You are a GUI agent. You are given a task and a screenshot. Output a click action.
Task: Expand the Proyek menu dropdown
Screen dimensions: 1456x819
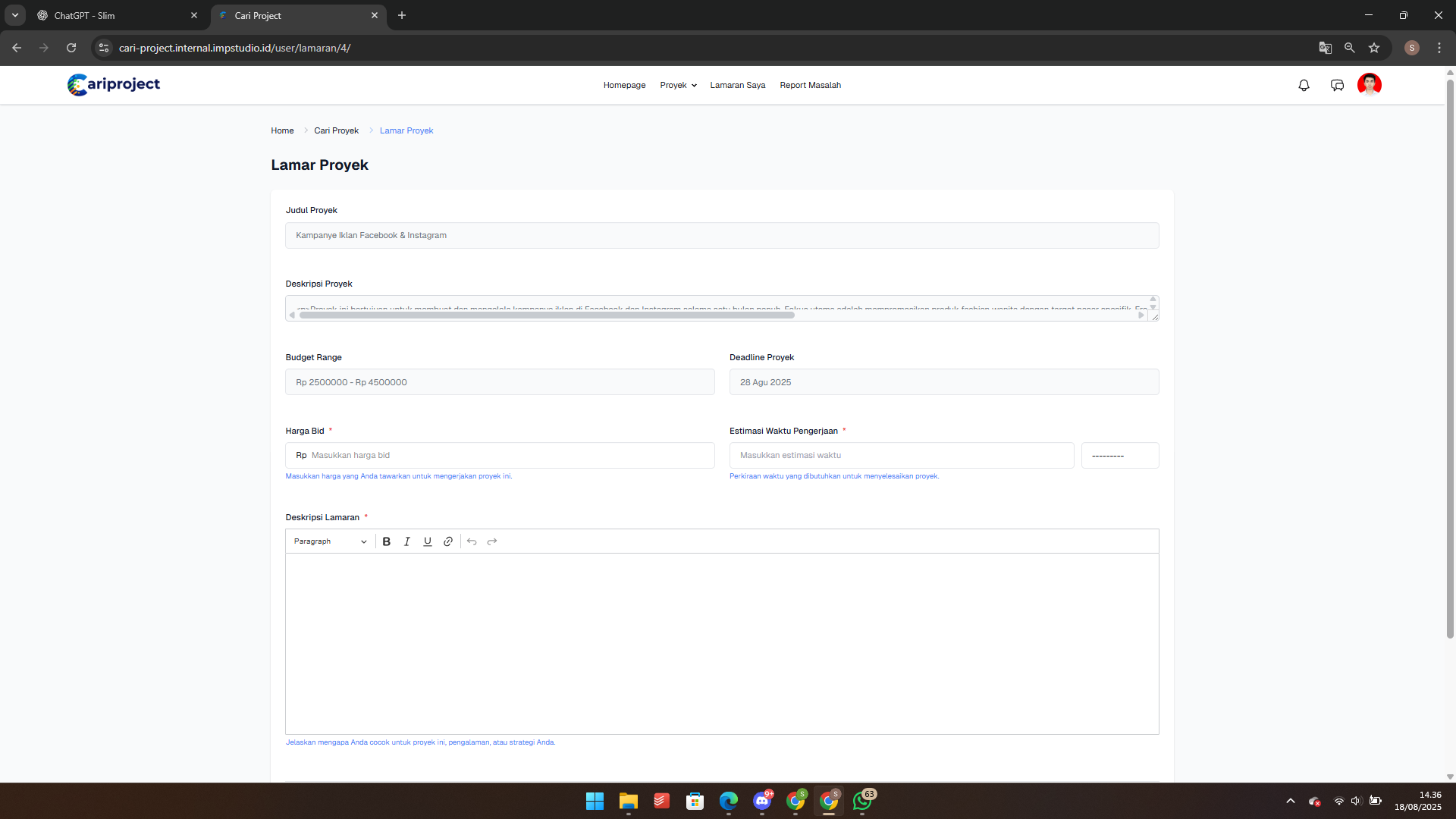pos(678,85)
